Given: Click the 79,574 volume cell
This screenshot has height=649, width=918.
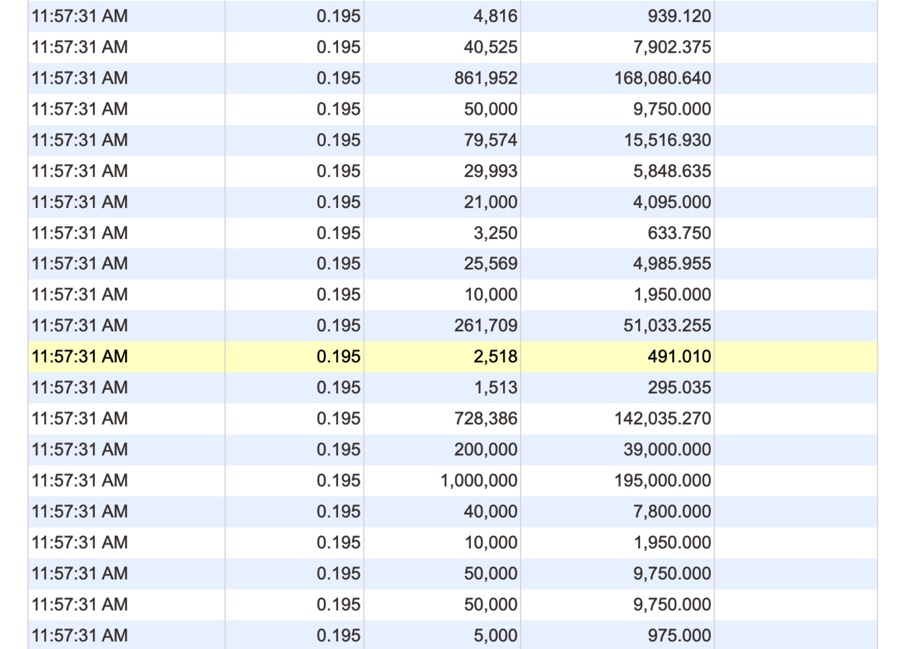Looking at the screenshot, I should (x=490, y=140).
